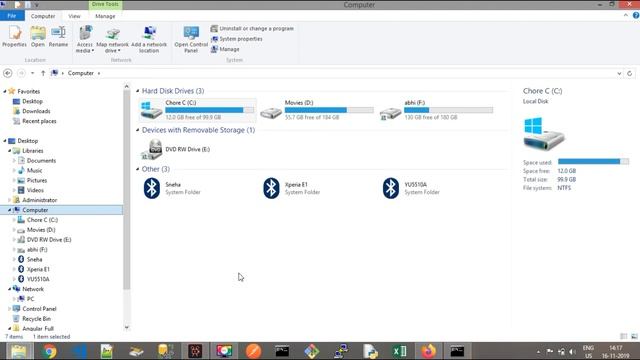The height and width of the screenshot is (360, 640).
Task: Open Excel from the taskbar
Action: [399, 351]
